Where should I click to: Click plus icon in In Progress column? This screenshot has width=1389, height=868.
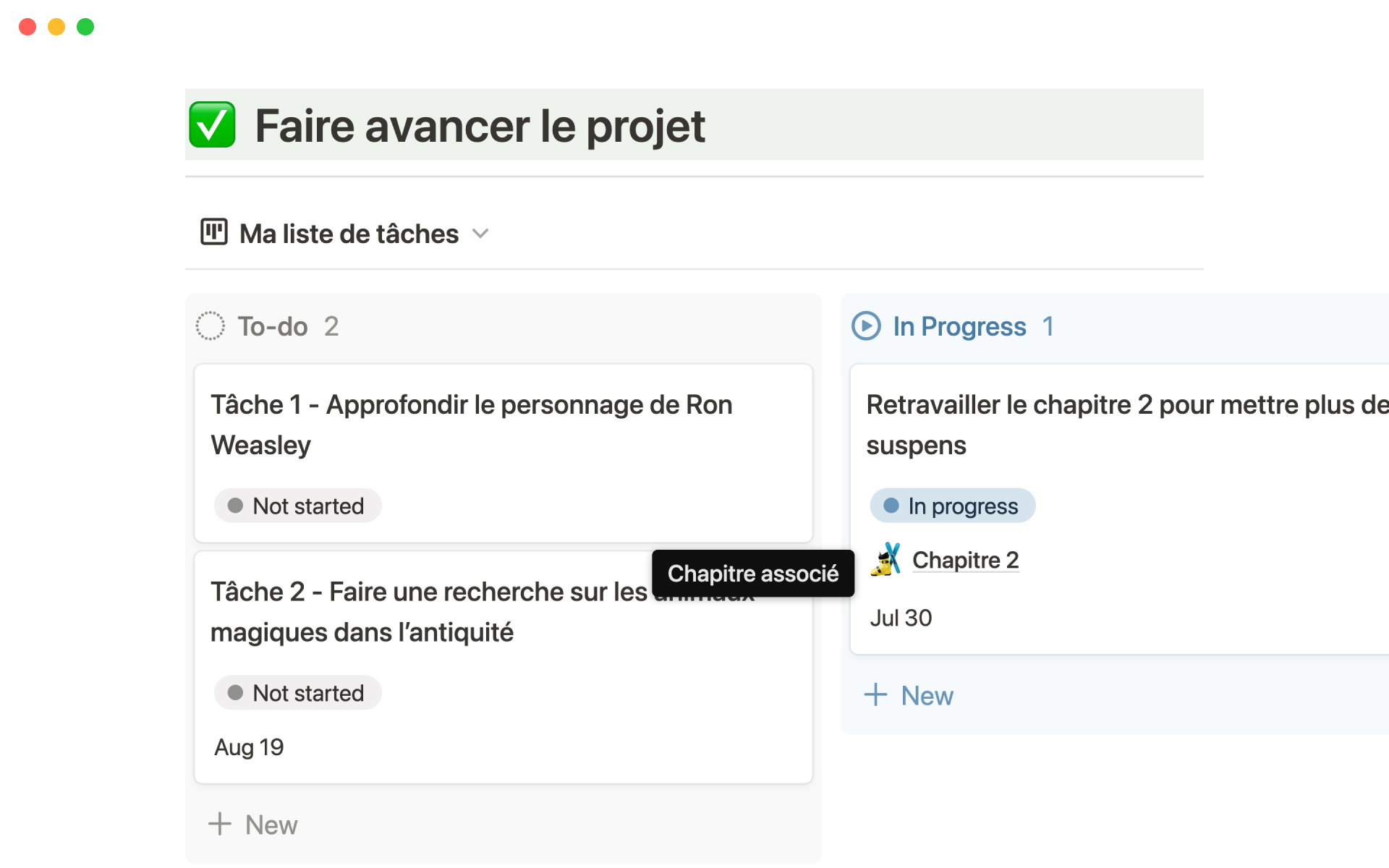[x=875, y=695]
